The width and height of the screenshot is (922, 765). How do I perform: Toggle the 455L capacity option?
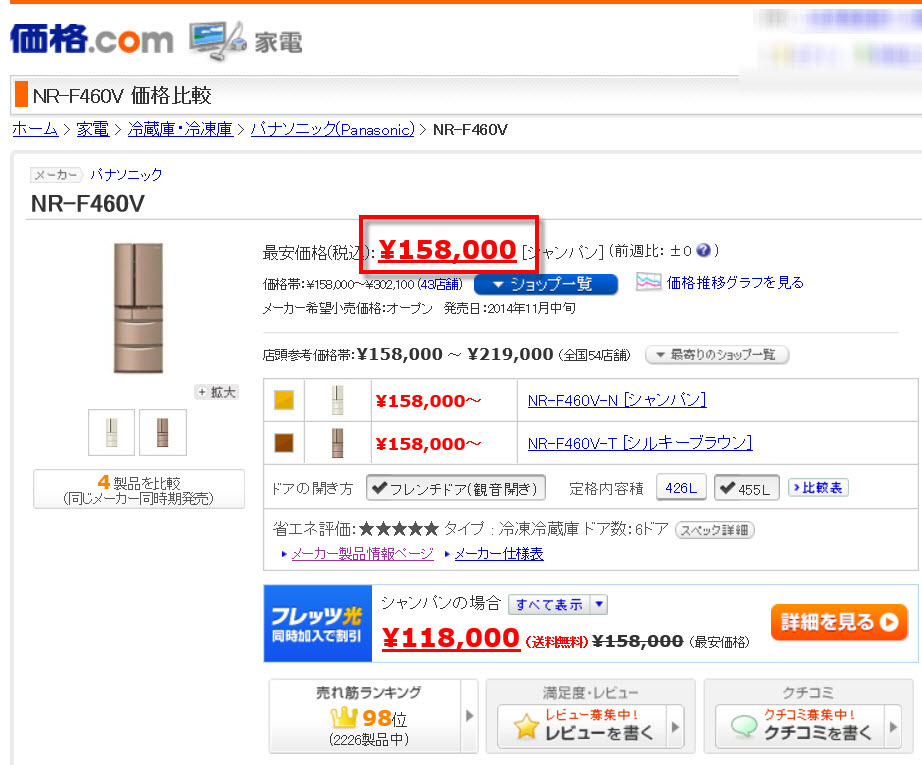coord(747,488)
